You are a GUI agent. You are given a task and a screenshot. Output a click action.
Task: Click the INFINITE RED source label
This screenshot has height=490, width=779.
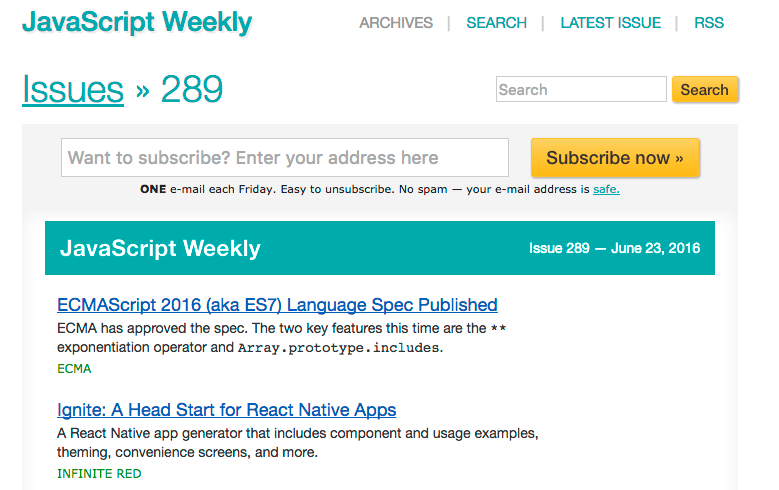coord(99,474)
